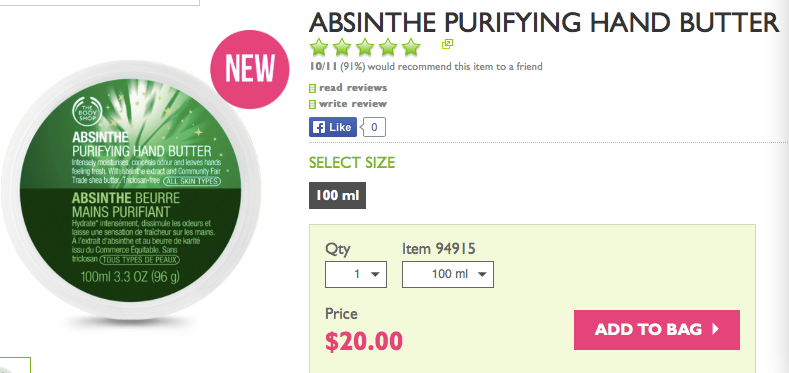Open the Qty dropdown
789x373 pixels.
coord(356,274)
